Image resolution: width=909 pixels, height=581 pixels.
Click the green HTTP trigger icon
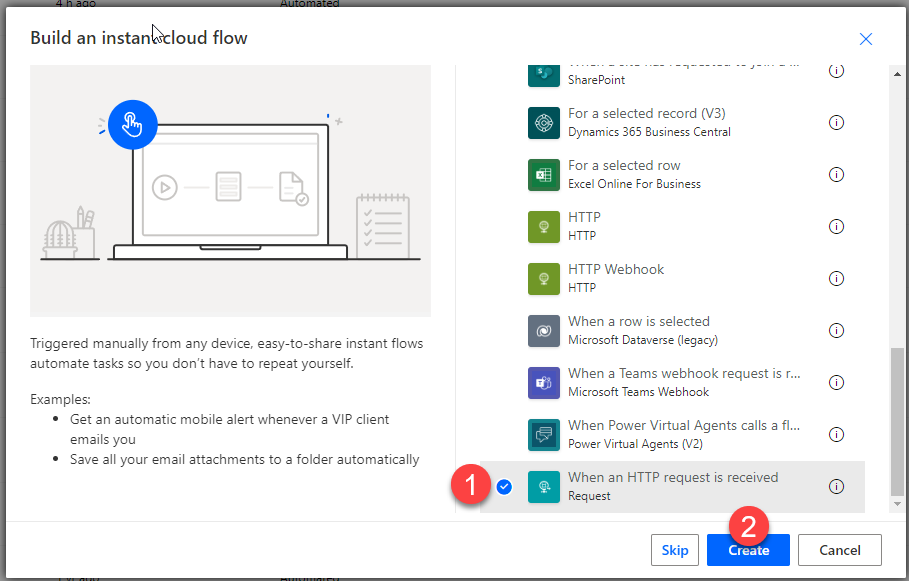544,227
